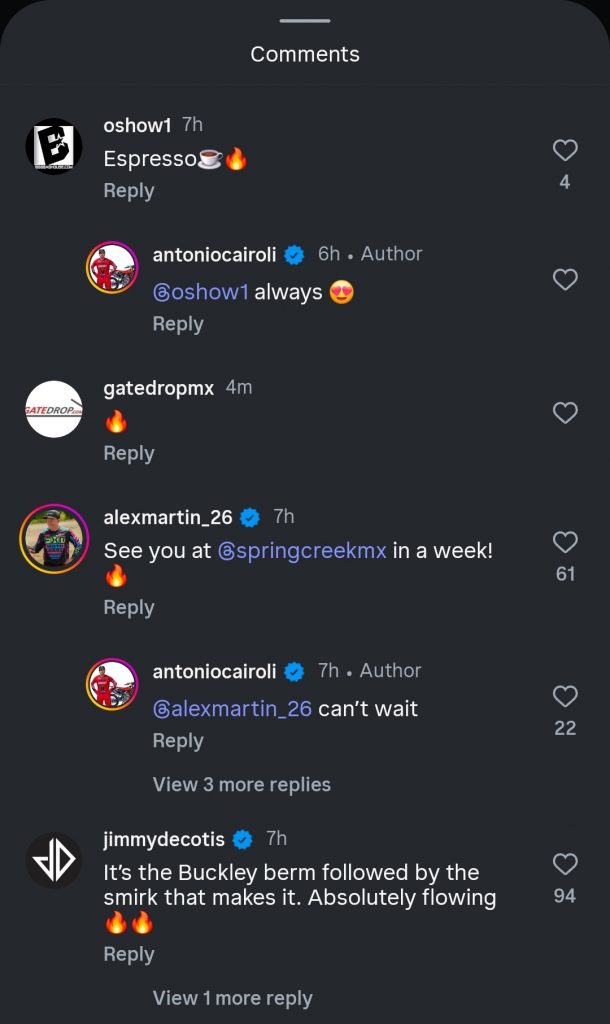Tap antoniocairoli's avatar on "always" reply
Image resolution: width=610 pixels, height=1024 pixels.
(x=112, y=268)
